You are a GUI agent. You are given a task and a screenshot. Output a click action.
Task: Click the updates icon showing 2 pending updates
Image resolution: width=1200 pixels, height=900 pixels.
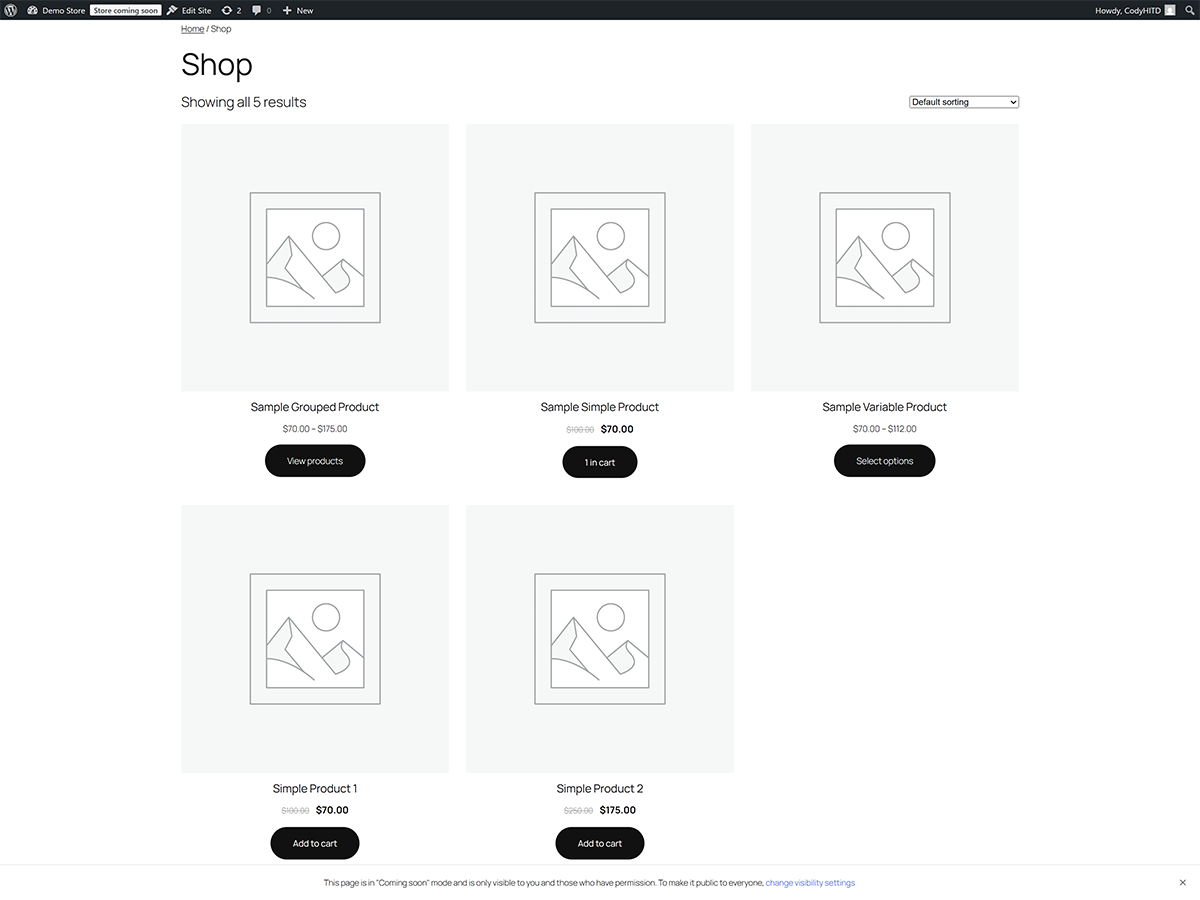point(229,10)
